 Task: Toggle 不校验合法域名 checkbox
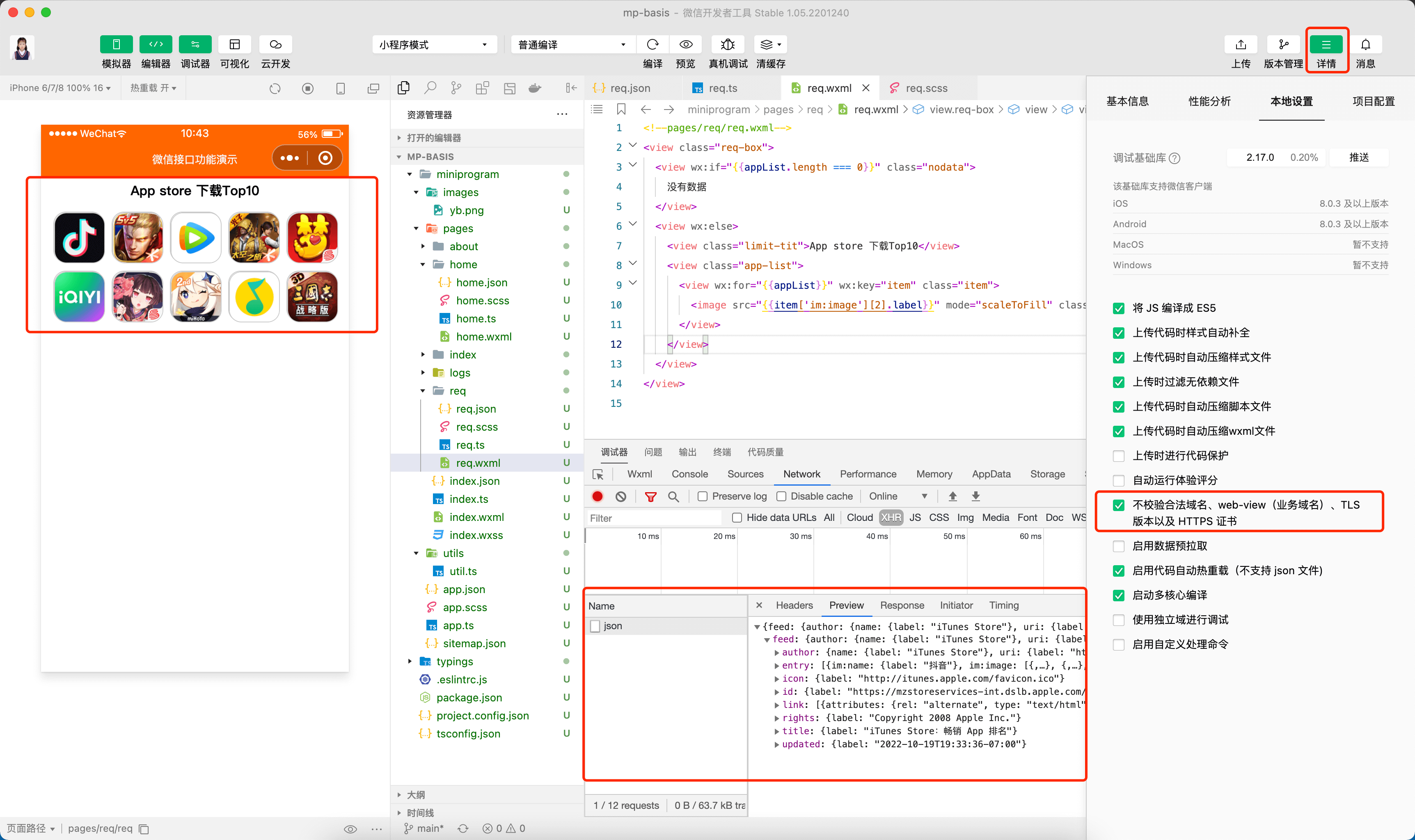coord(1118,505)
